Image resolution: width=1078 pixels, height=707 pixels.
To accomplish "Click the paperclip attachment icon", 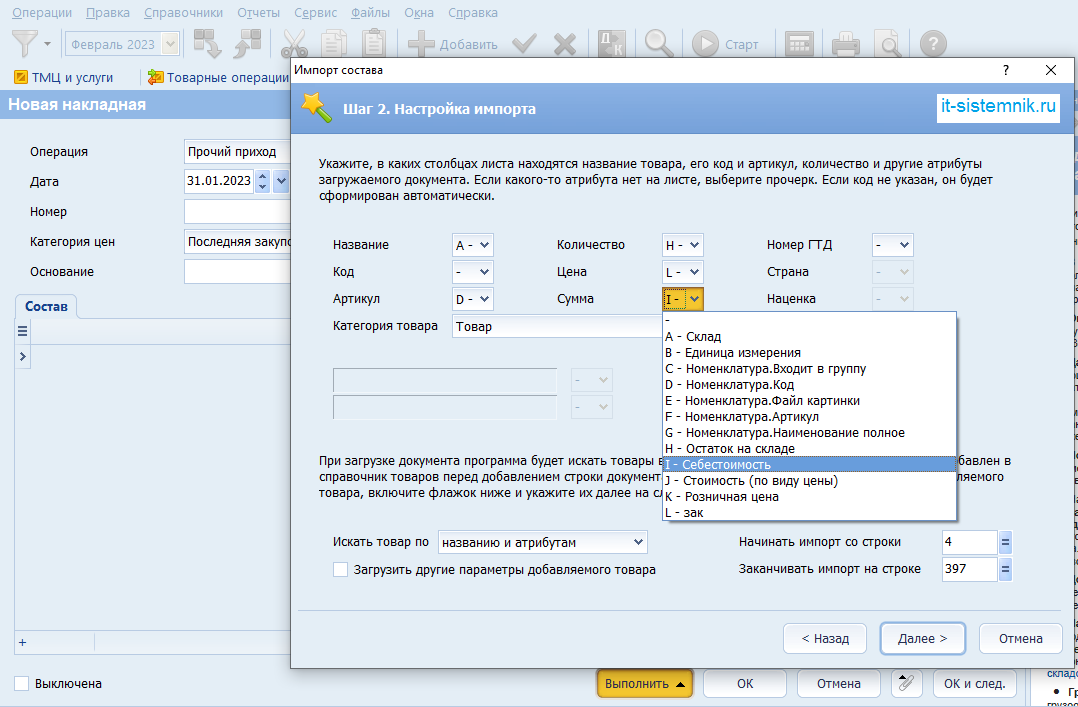I will [906, 684].
